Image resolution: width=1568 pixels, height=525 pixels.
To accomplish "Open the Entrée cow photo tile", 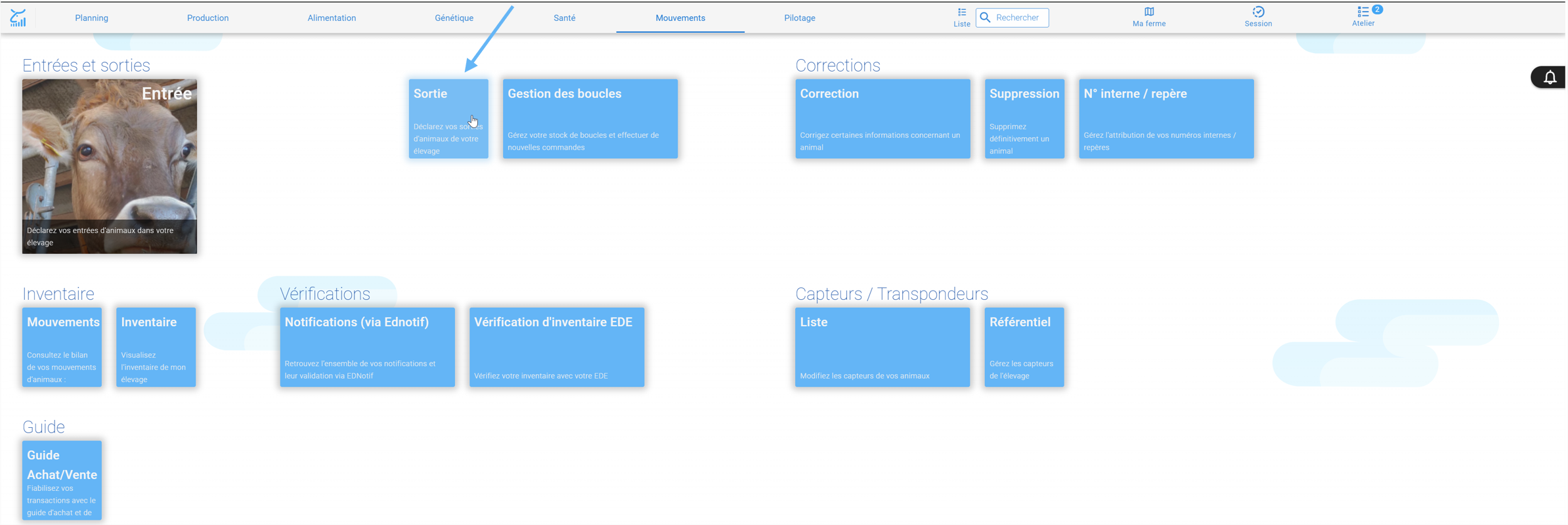I will tap(110, 167).
